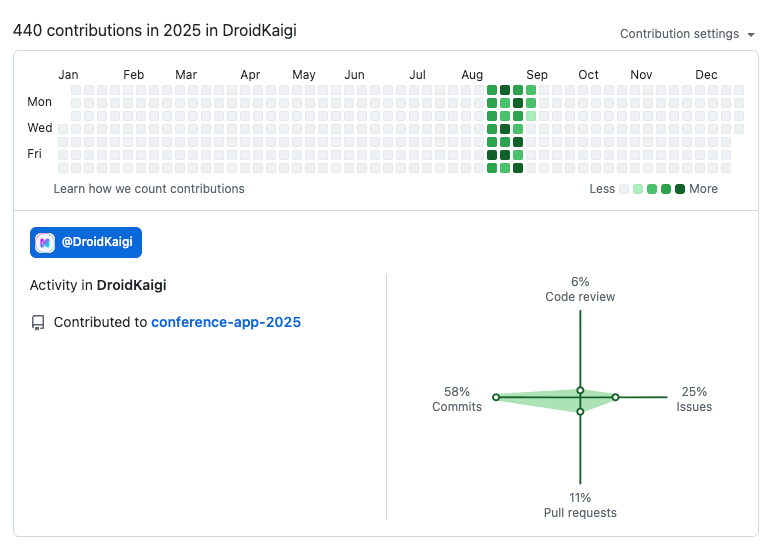780x556 pixels.
Task: Click the '11% Pull requests' label
Action: [x=580, y=505]
